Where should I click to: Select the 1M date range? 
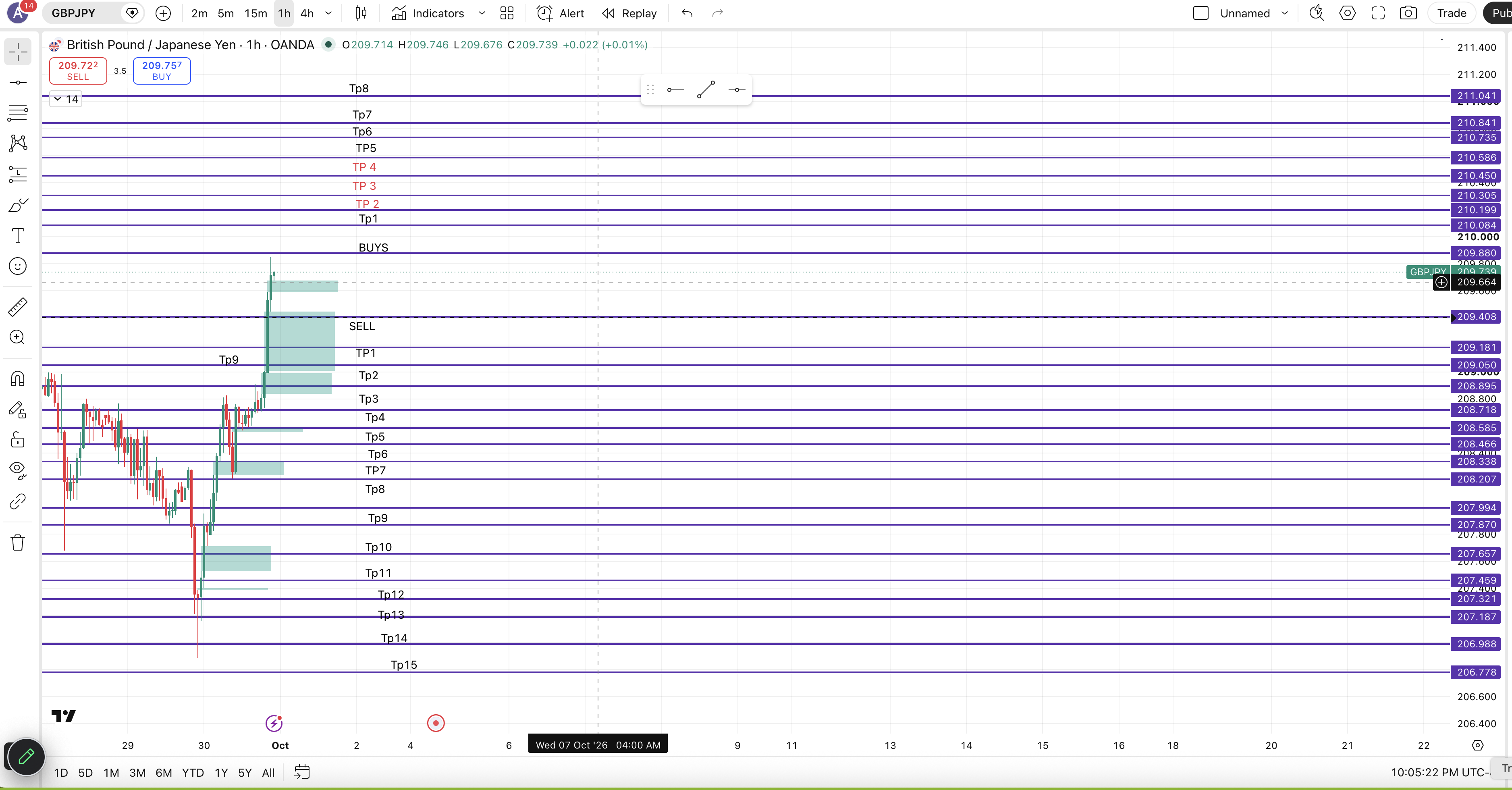[111, 772]
